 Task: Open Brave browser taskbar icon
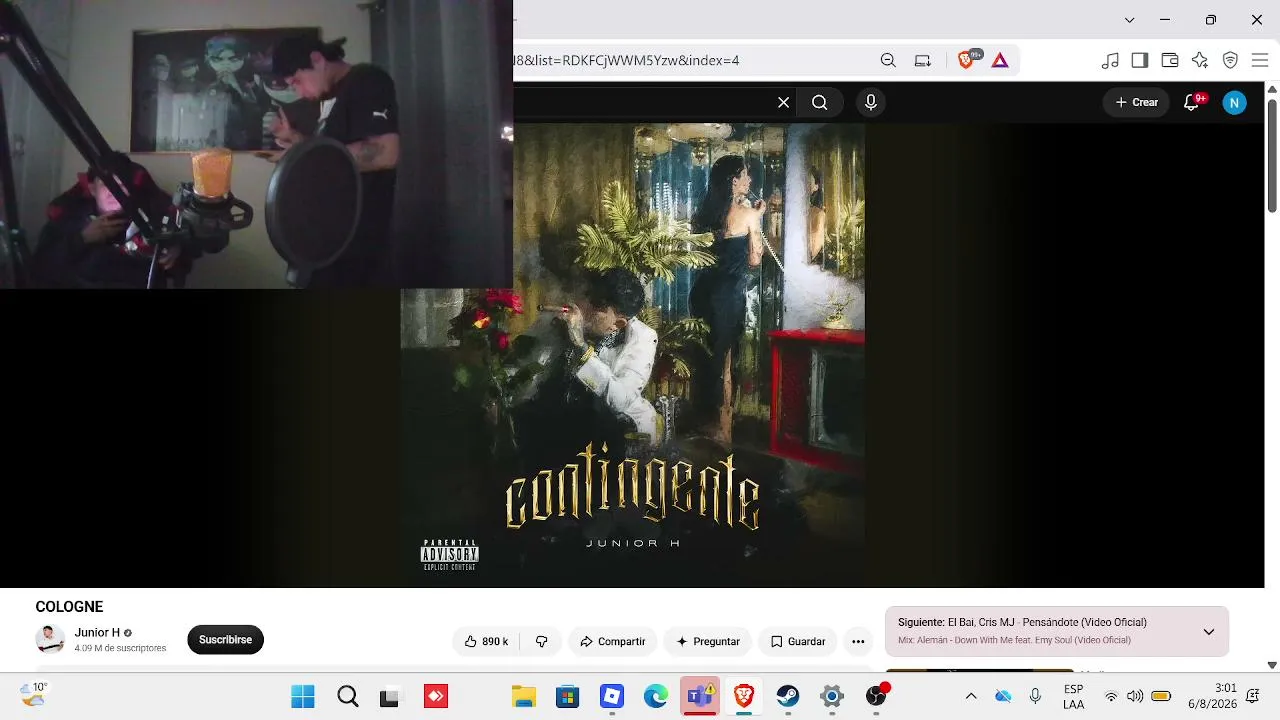tap(744, 696)
